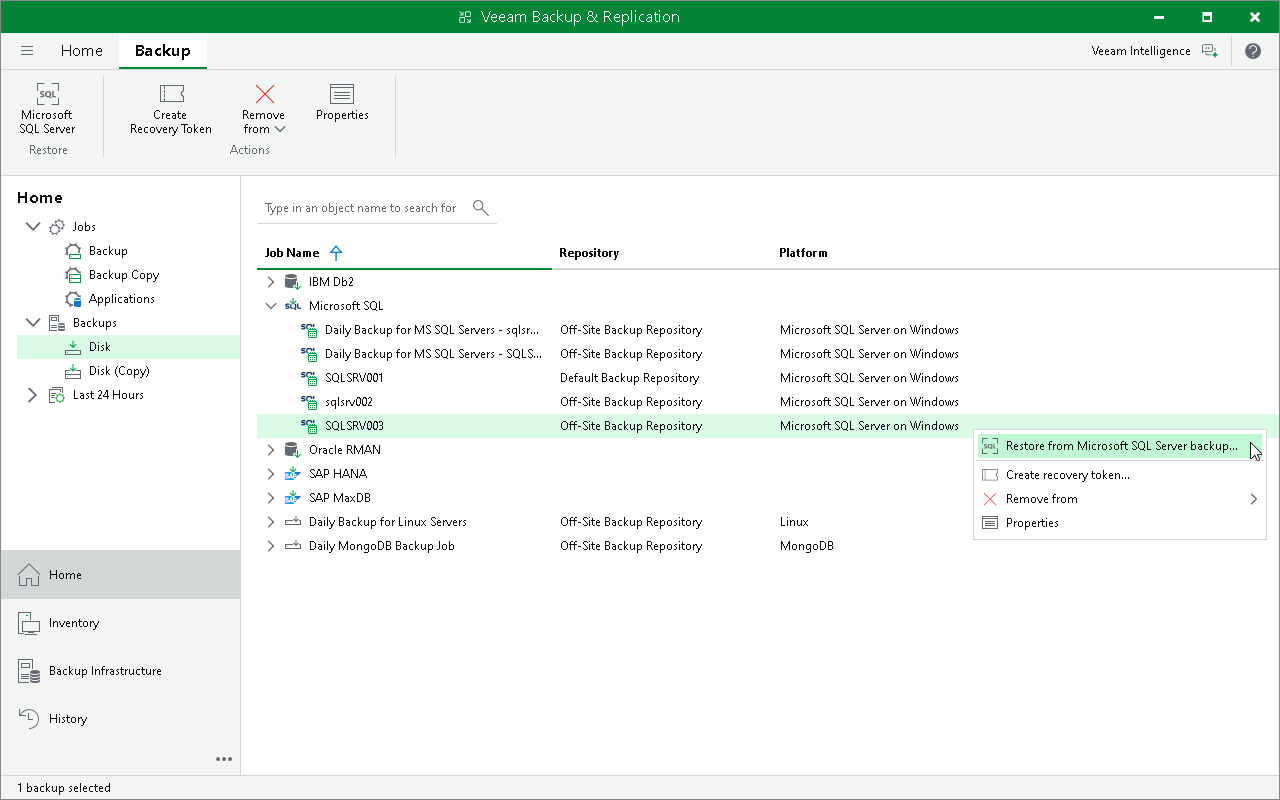Click Default Backup Repository cell

click(629, 378)
